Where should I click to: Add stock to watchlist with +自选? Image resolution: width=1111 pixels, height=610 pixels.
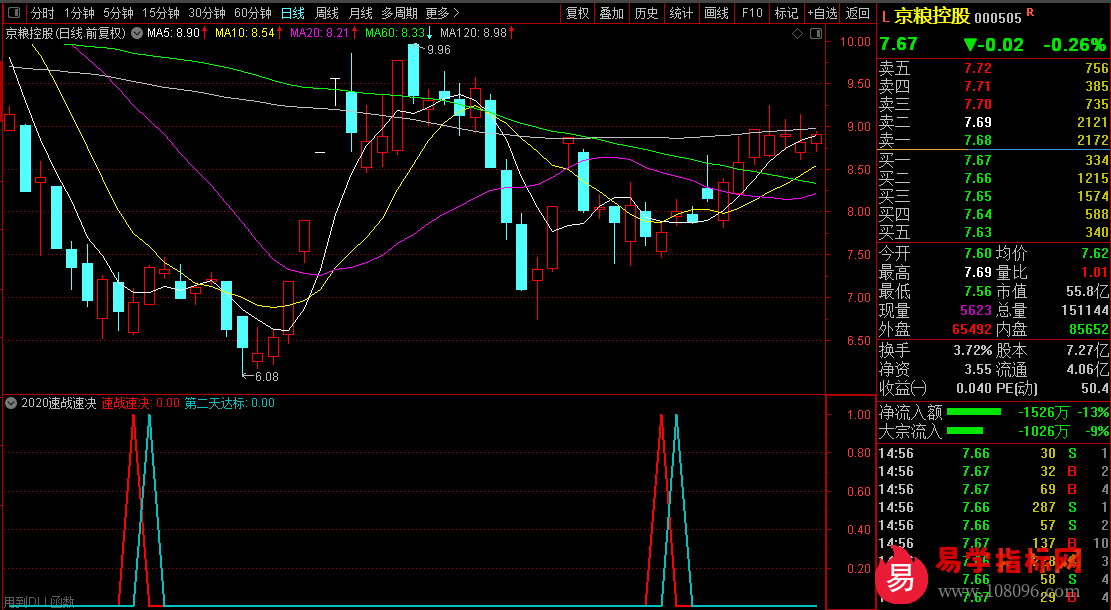(822, 14)
